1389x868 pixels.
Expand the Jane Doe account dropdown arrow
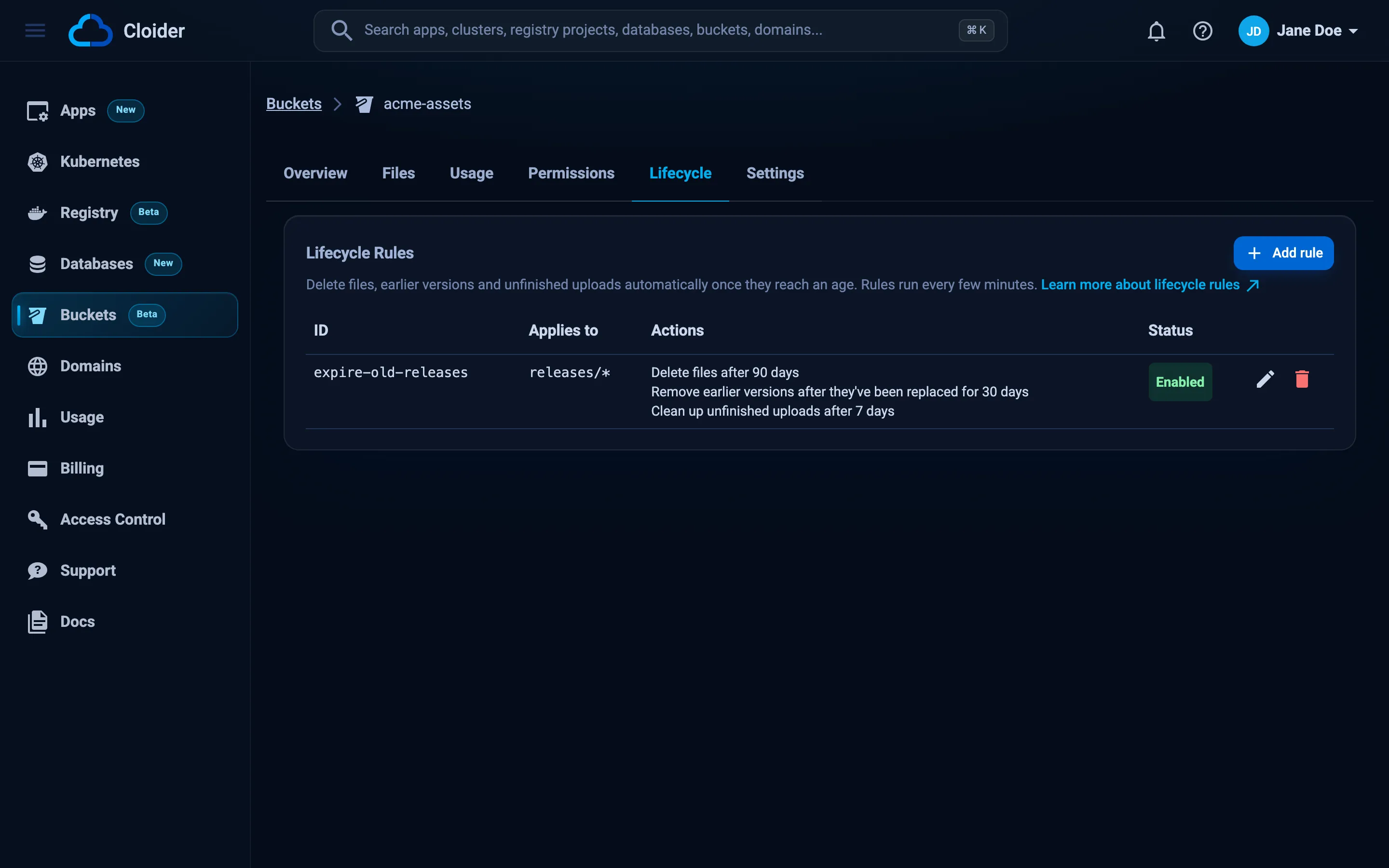pos(1353,31)
